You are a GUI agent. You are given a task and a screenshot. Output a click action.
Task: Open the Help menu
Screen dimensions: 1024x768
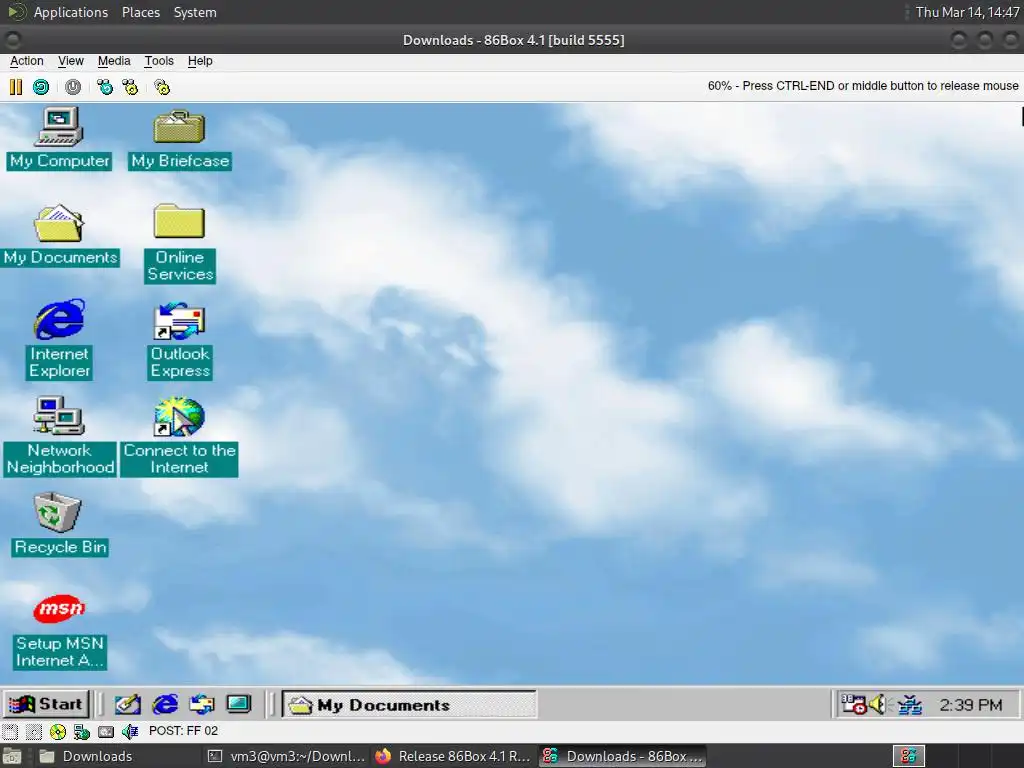[x=200, y=61]
